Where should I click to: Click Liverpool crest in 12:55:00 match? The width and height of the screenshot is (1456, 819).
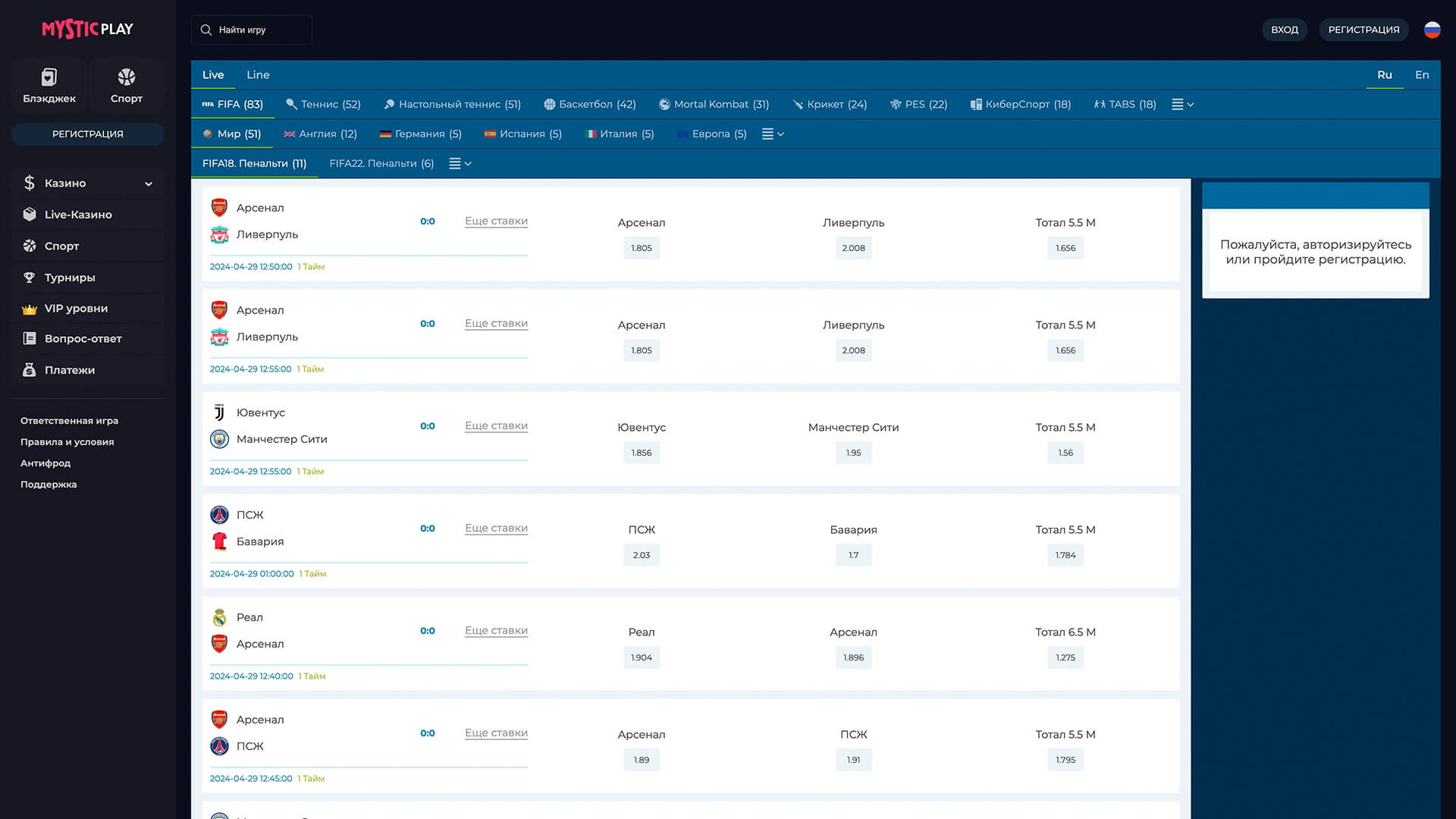click(219, 337)
